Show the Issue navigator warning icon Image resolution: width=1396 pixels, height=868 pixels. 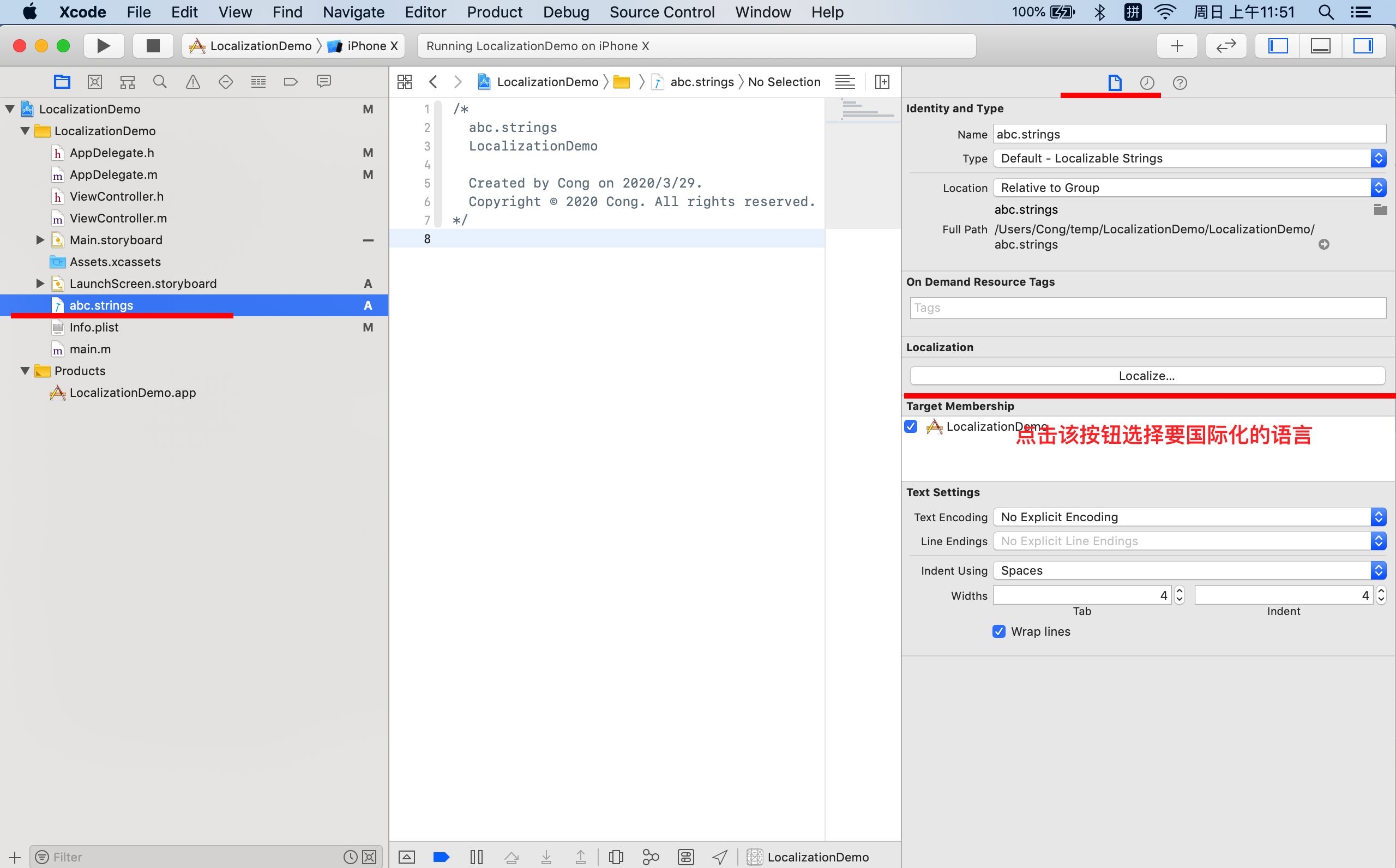click(x=193, y=82)
